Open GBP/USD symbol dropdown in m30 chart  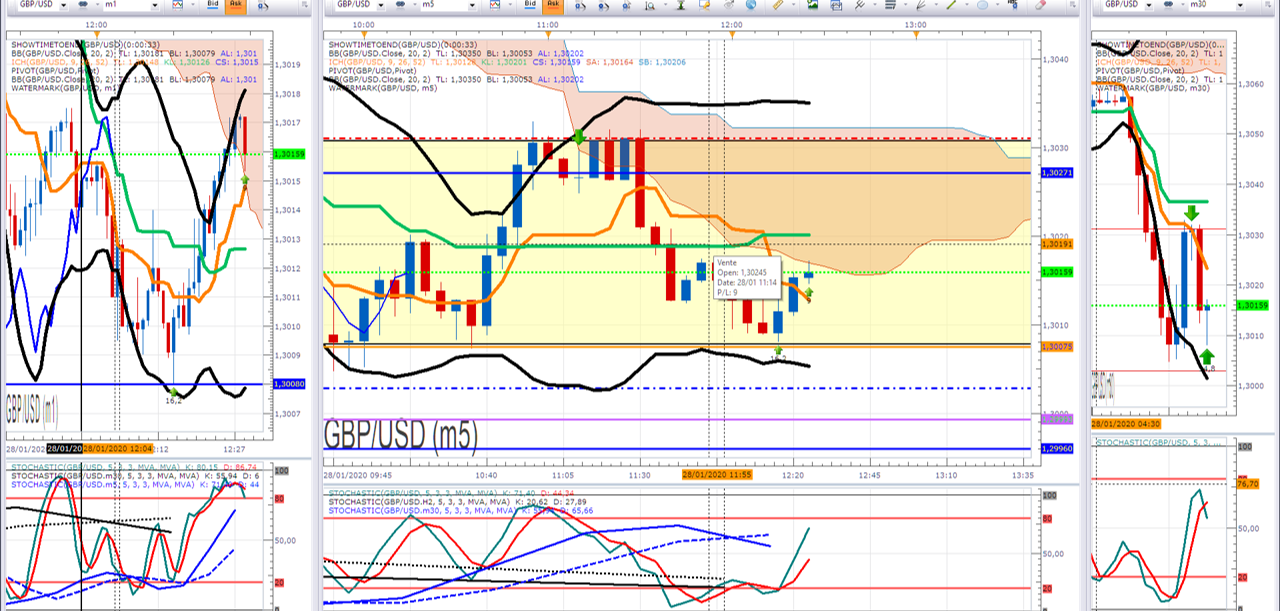pos(1149,5)
